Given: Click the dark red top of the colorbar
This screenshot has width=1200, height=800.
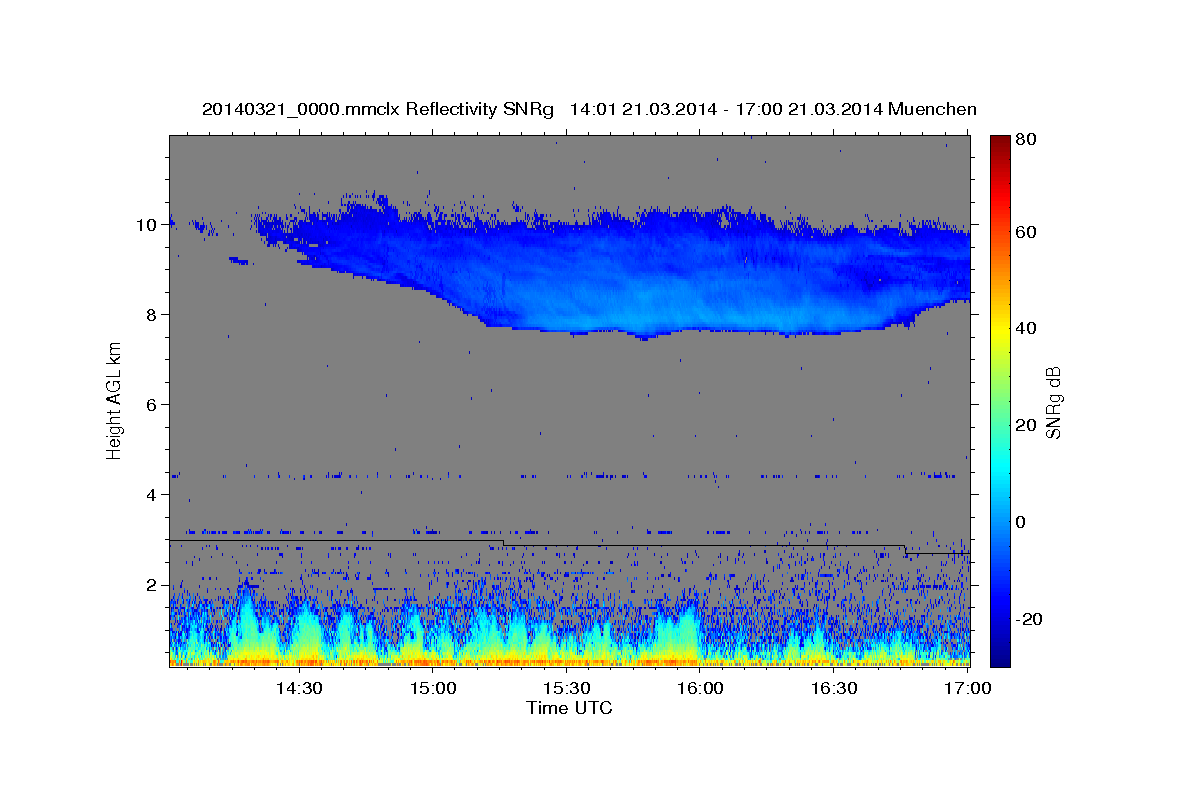Looking at the screenshot, I should pyautogui.click(x=1000, y=143).
